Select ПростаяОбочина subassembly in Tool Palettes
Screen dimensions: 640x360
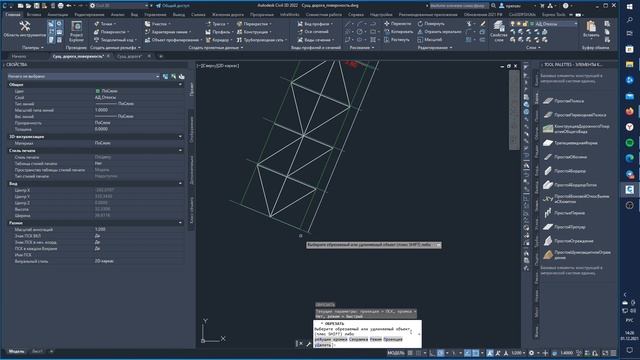tap(565, 157)
